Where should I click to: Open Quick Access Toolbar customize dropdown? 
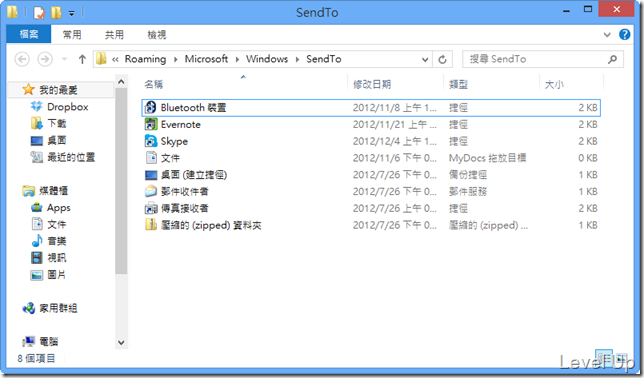point(71,14)
